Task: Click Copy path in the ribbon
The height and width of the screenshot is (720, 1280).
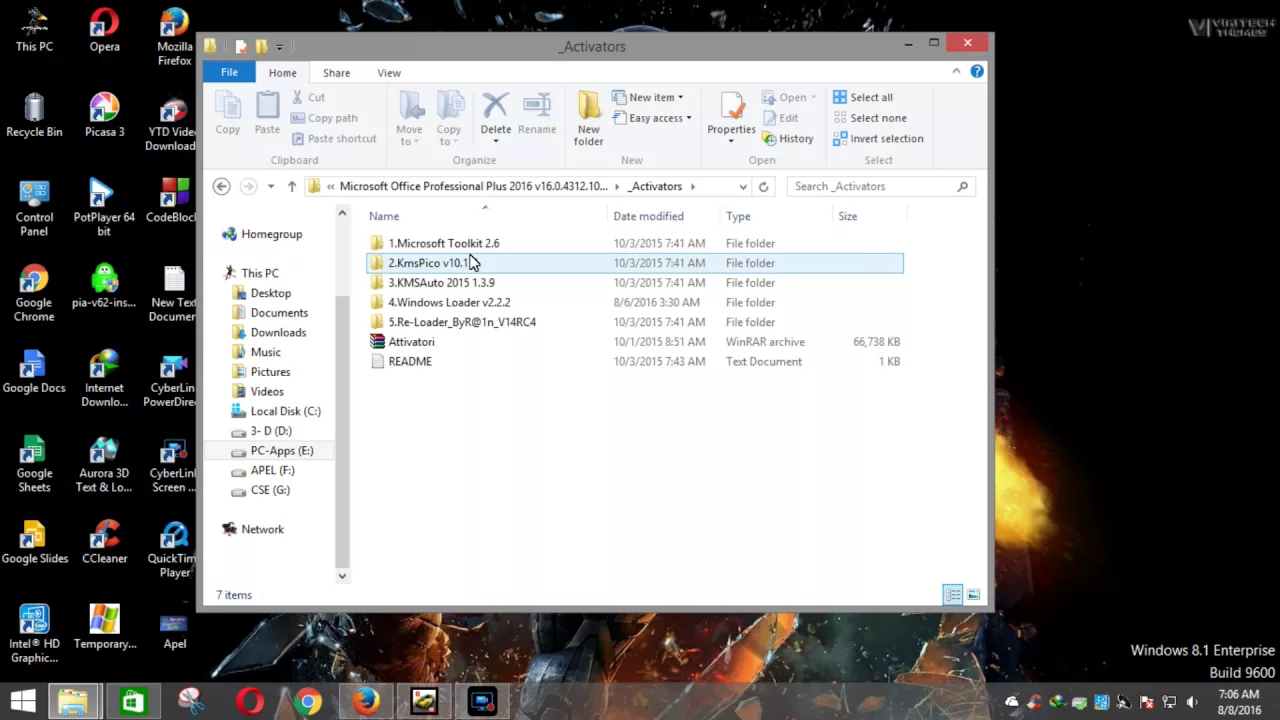Action: 324,118
